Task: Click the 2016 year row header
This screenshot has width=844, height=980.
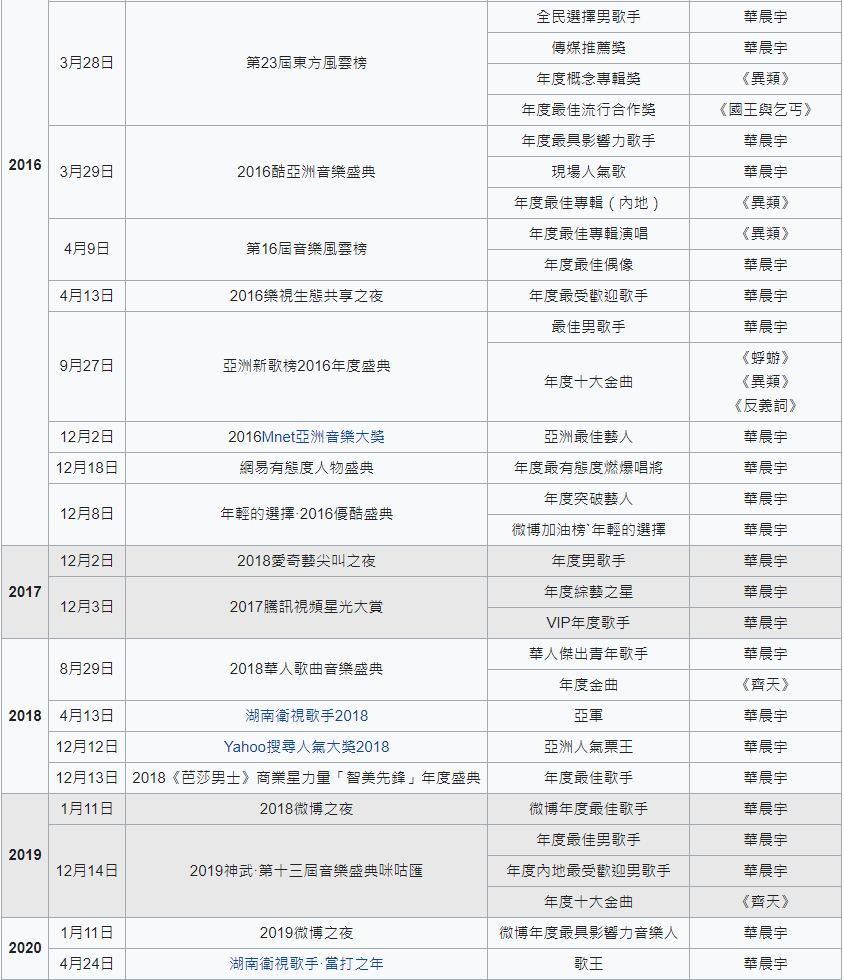Action: click(25, 165)
